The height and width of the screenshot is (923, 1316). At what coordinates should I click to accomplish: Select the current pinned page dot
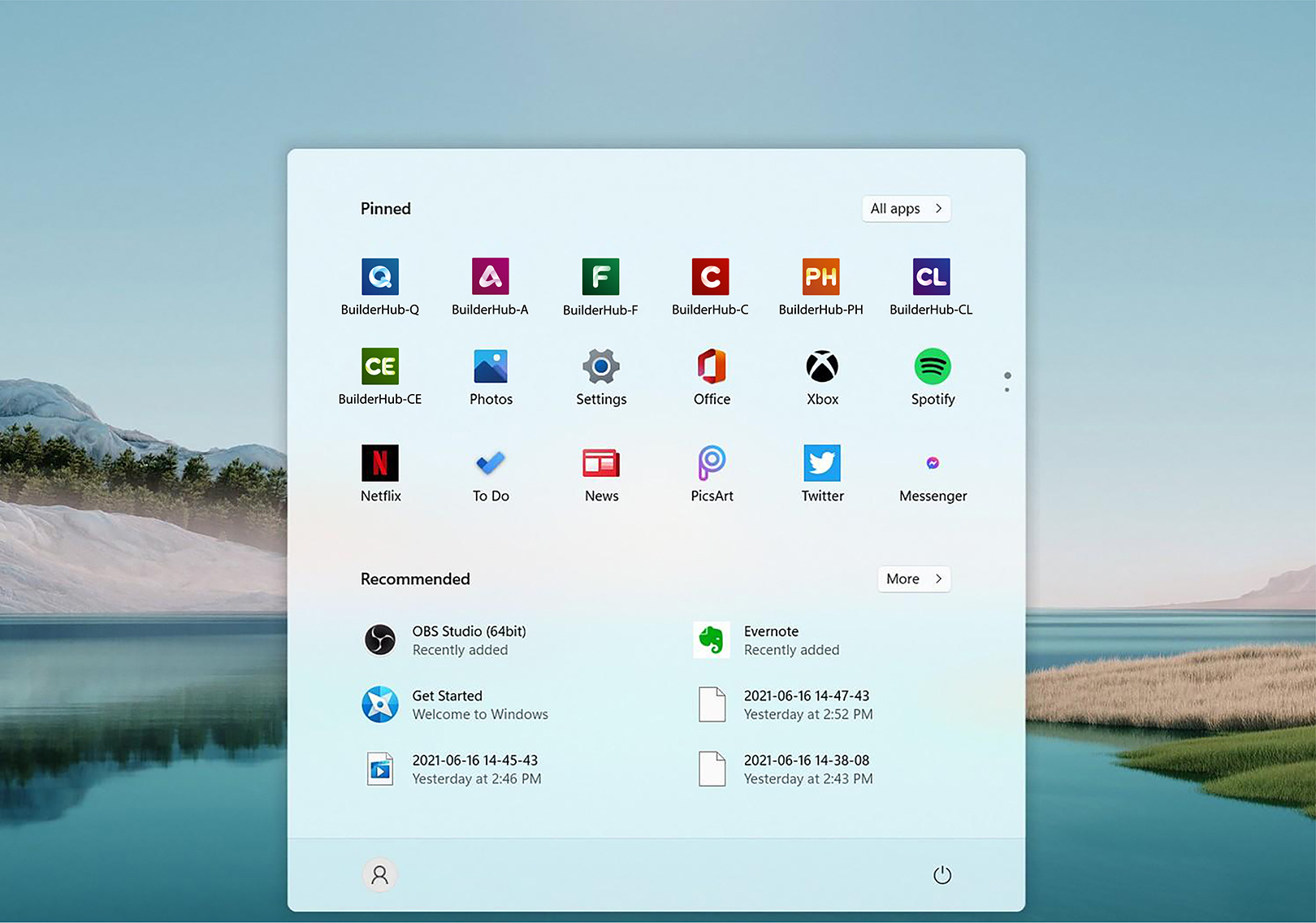[x=1007, y=375]
